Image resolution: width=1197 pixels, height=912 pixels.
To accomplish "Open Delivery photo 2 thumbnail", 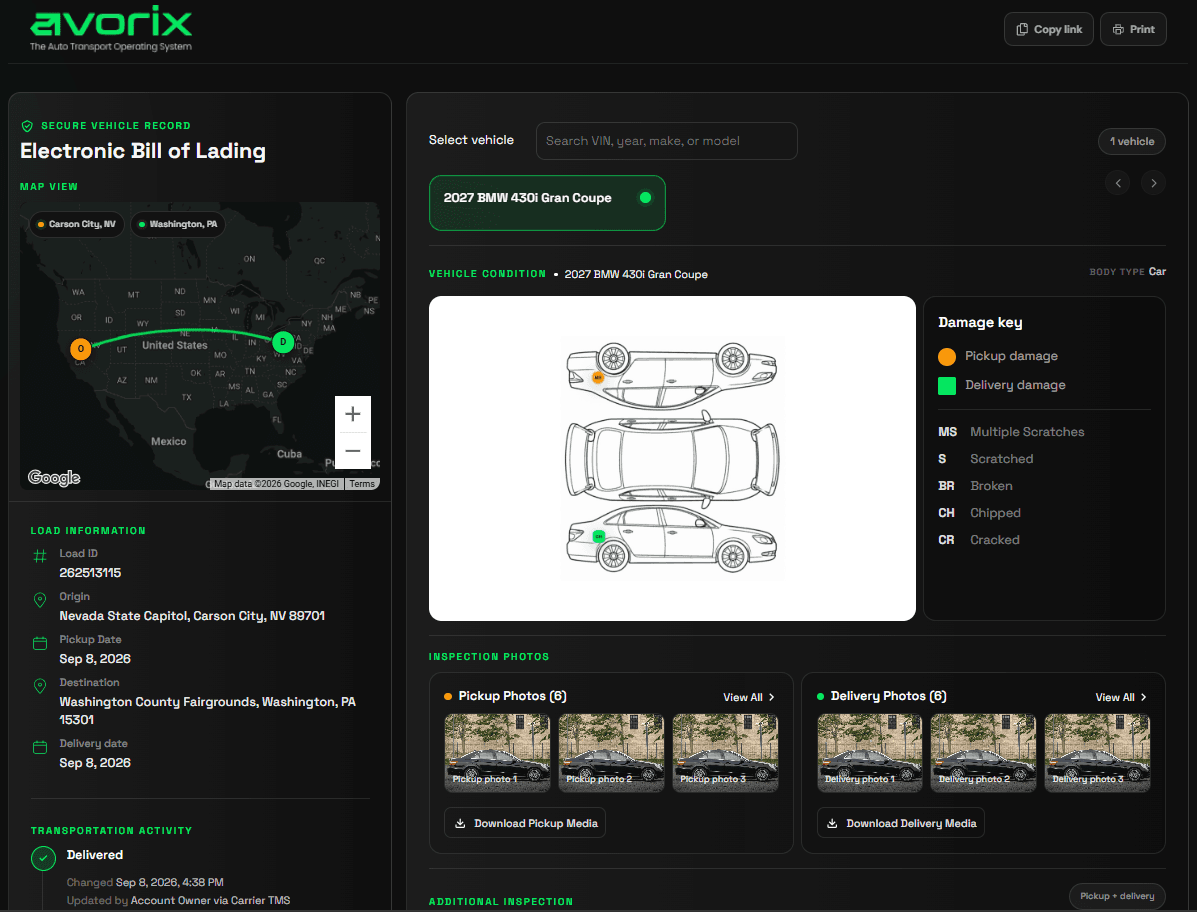I will [983, 752].
